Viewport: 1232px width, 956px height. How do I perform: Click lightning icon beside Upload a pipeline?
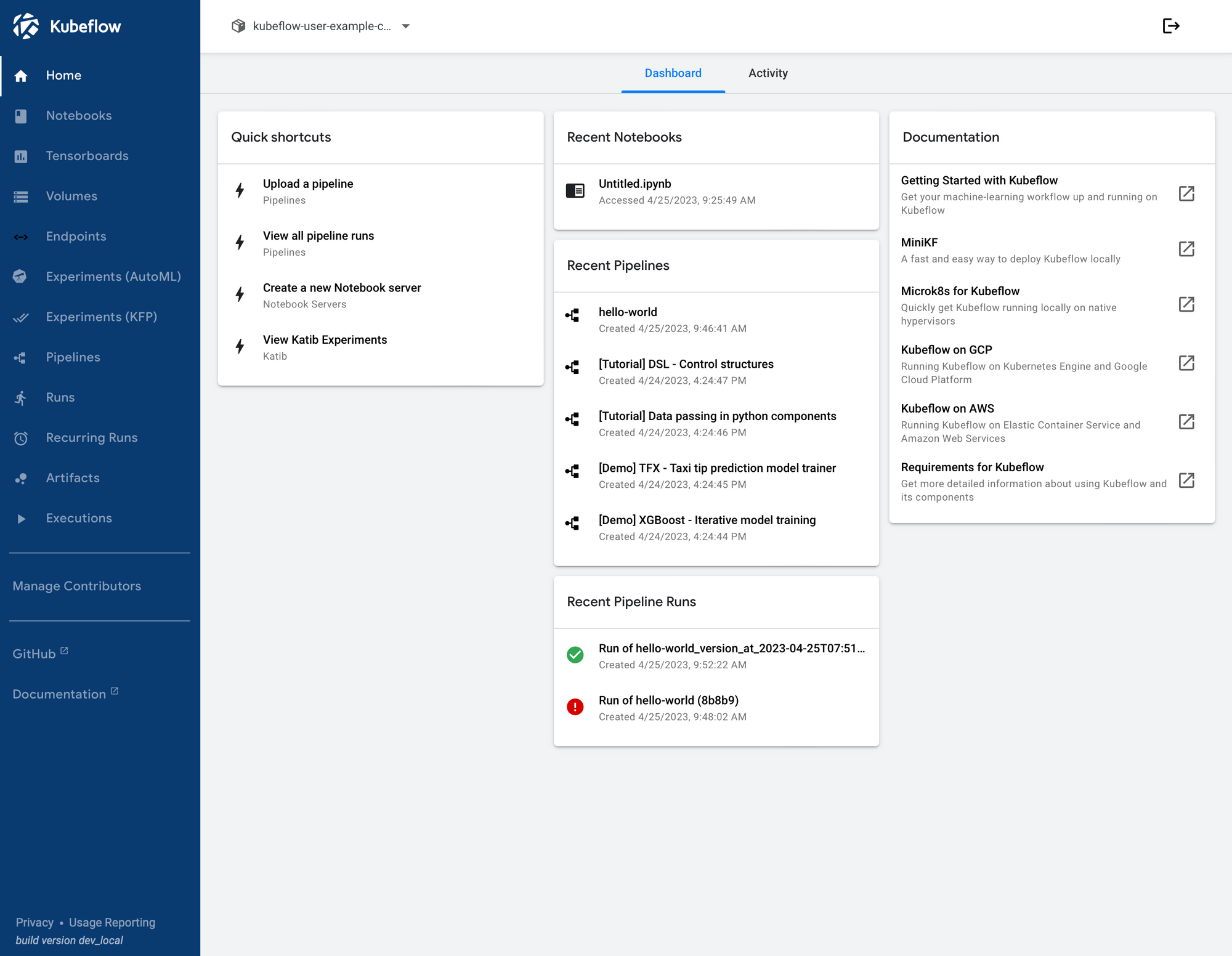(240, 190)
